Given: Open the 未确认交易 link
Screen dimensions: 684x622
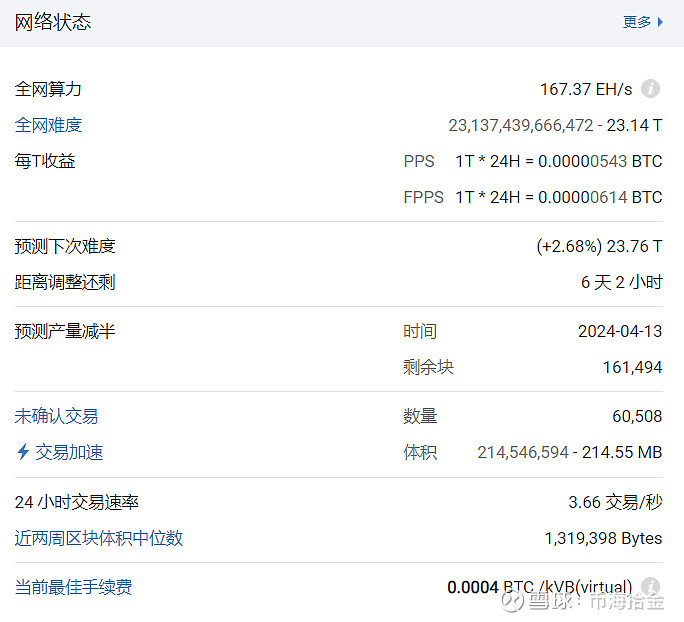Looking at the screenshot, I should 56,416.
